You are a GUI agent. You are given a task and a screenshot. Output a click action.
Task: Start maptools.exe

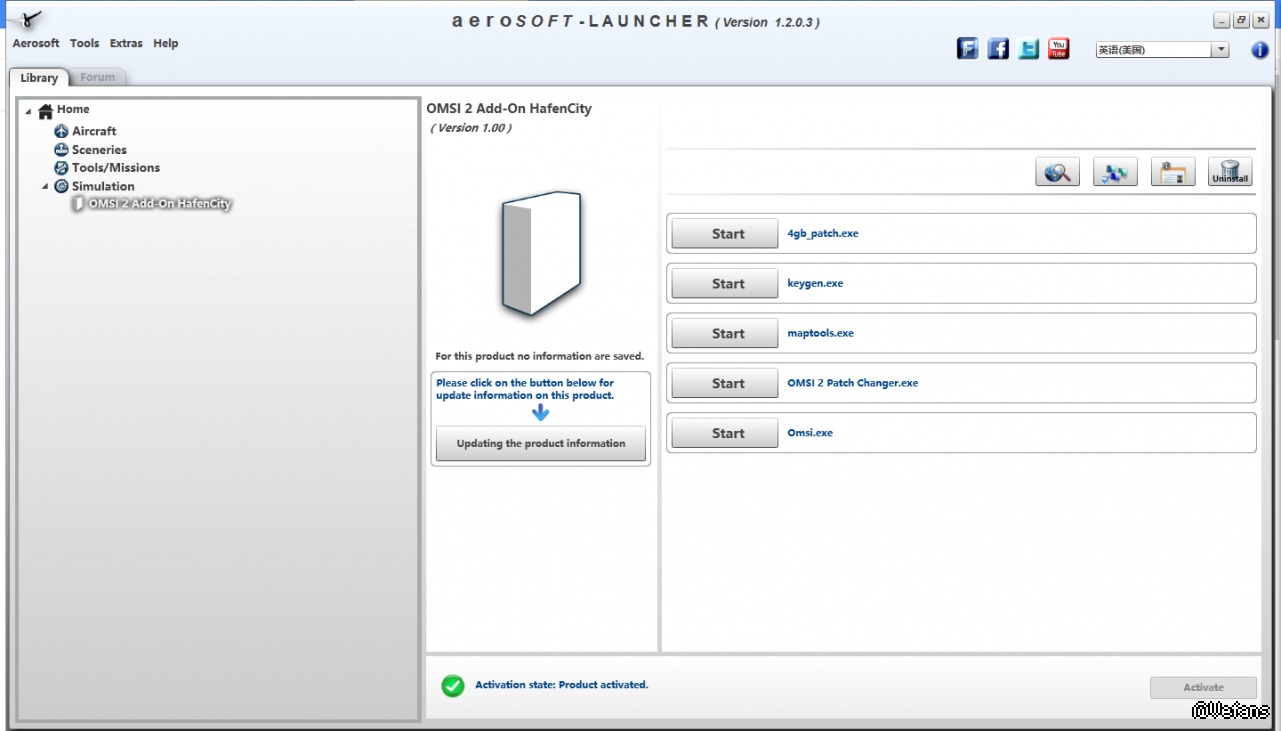(x=725, y=334)
